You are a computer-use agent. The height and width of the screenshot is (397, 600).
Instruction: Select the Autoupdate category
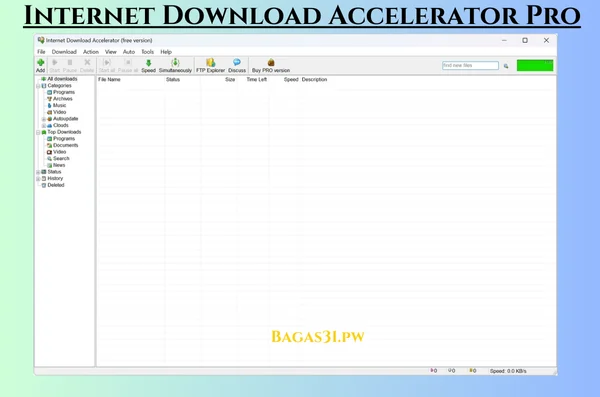(x=65, y=119)
